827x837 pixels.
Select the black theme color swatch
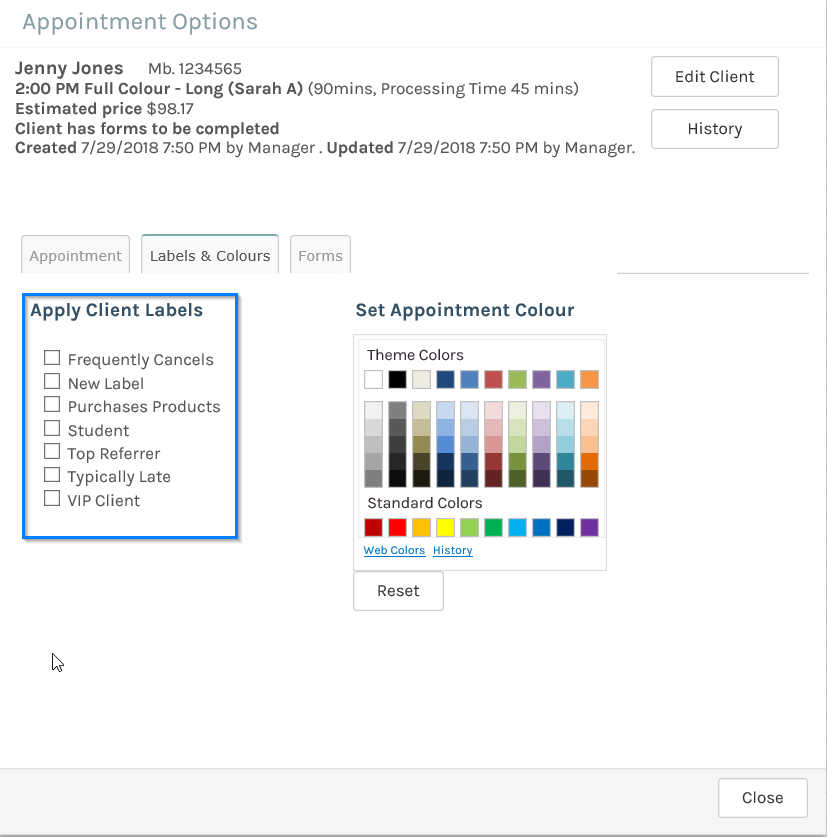397,379
